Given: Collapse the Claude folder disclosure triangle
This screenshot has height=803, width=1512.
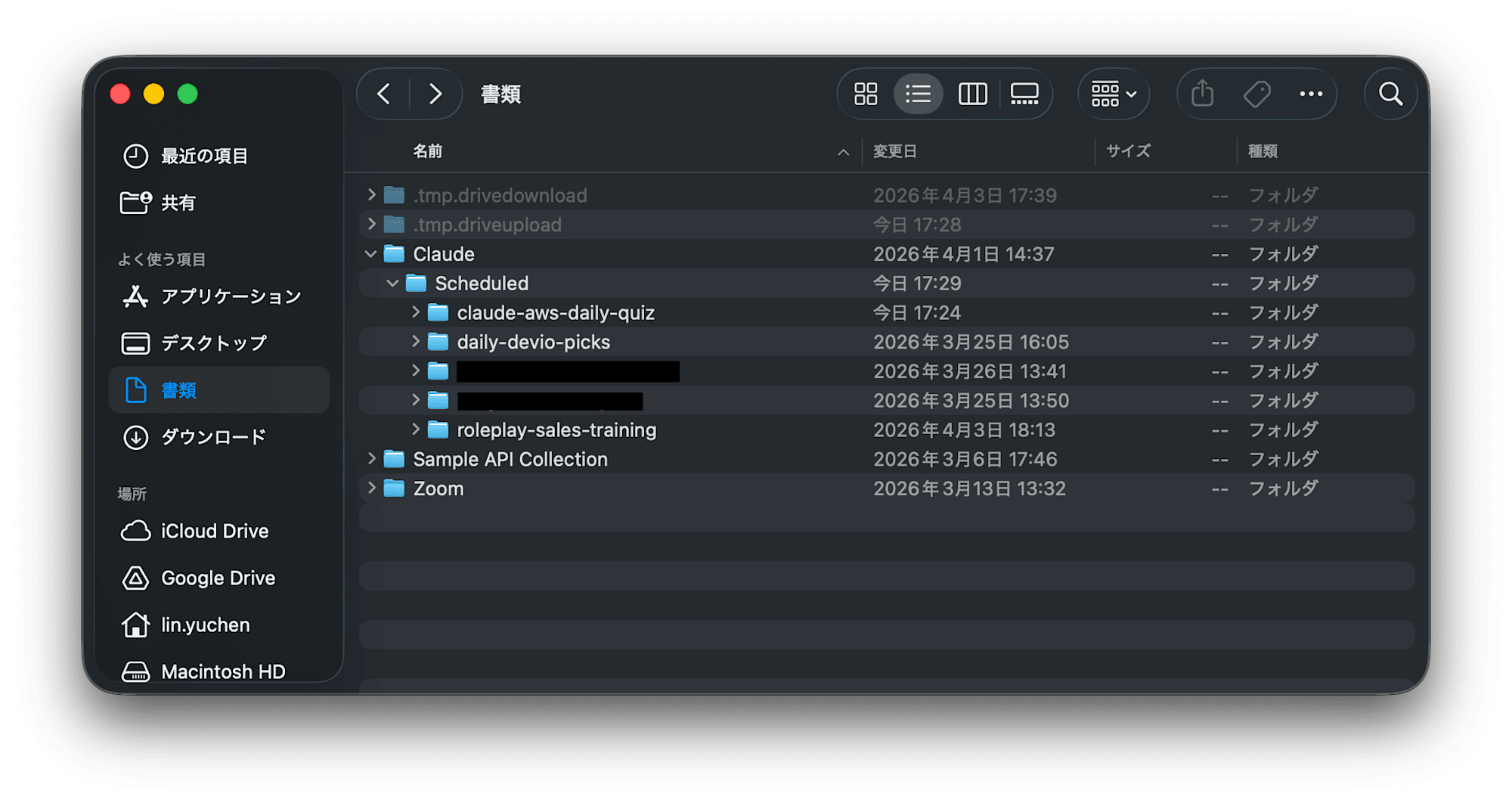Looking at the screenshot, I should tap(370, 254).
